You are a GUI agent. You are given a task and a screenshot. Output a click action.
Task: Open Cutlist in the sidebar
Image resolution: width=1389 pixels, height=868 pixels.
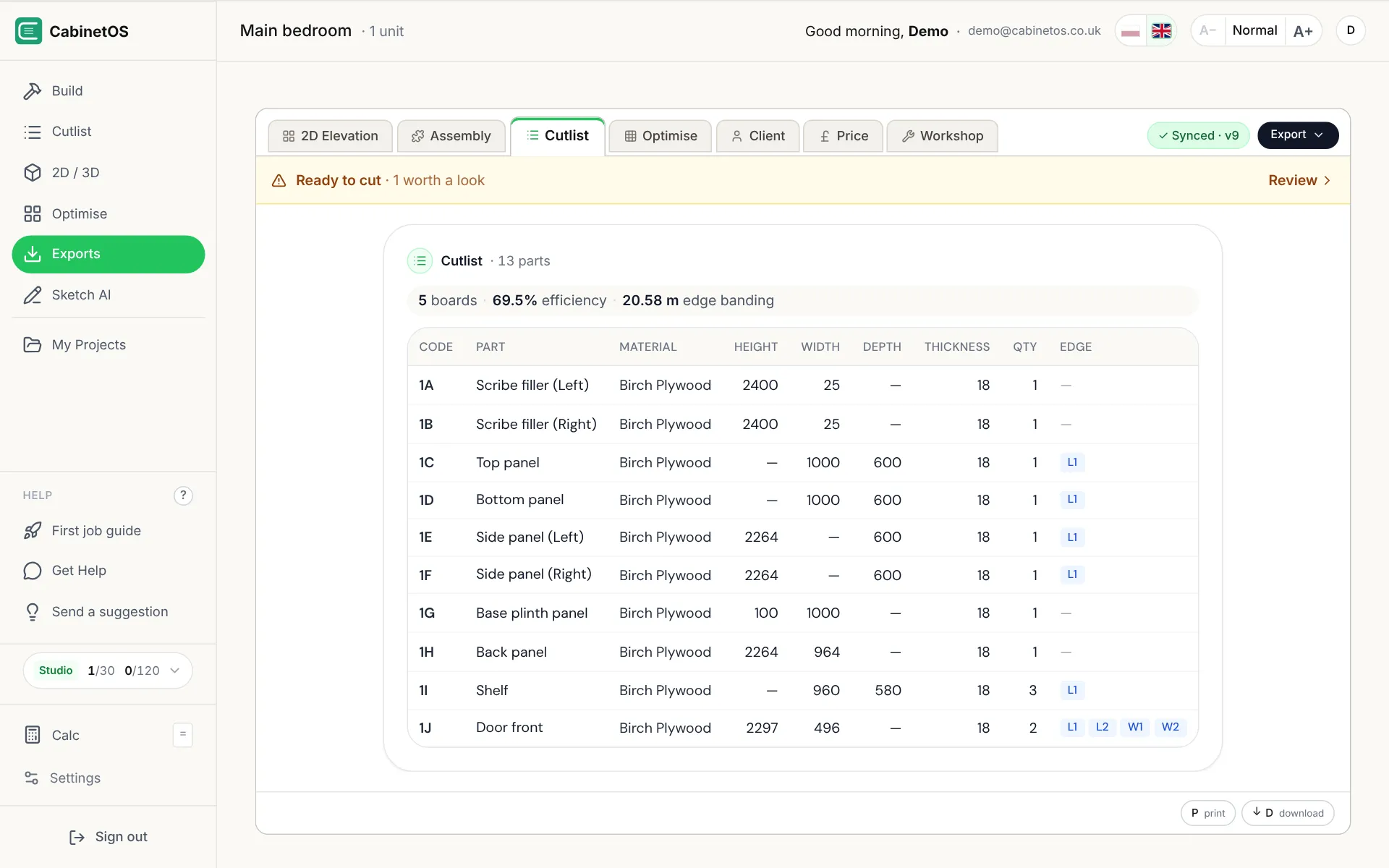(x=109, y=132)
